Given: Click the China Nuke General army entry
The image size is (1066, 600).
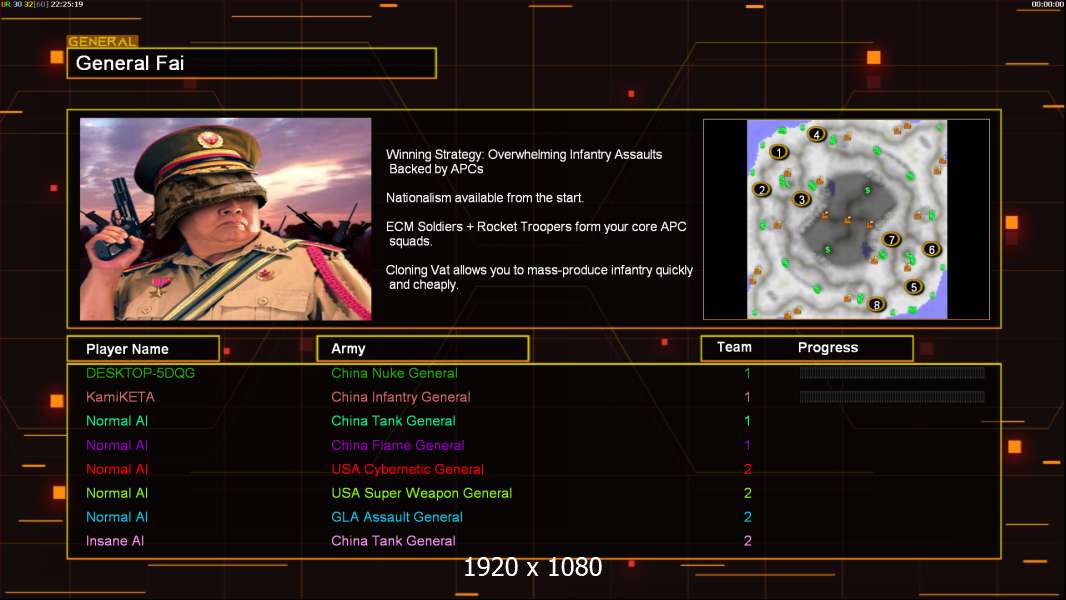Looking at the screenshot, I should (394, 373).
